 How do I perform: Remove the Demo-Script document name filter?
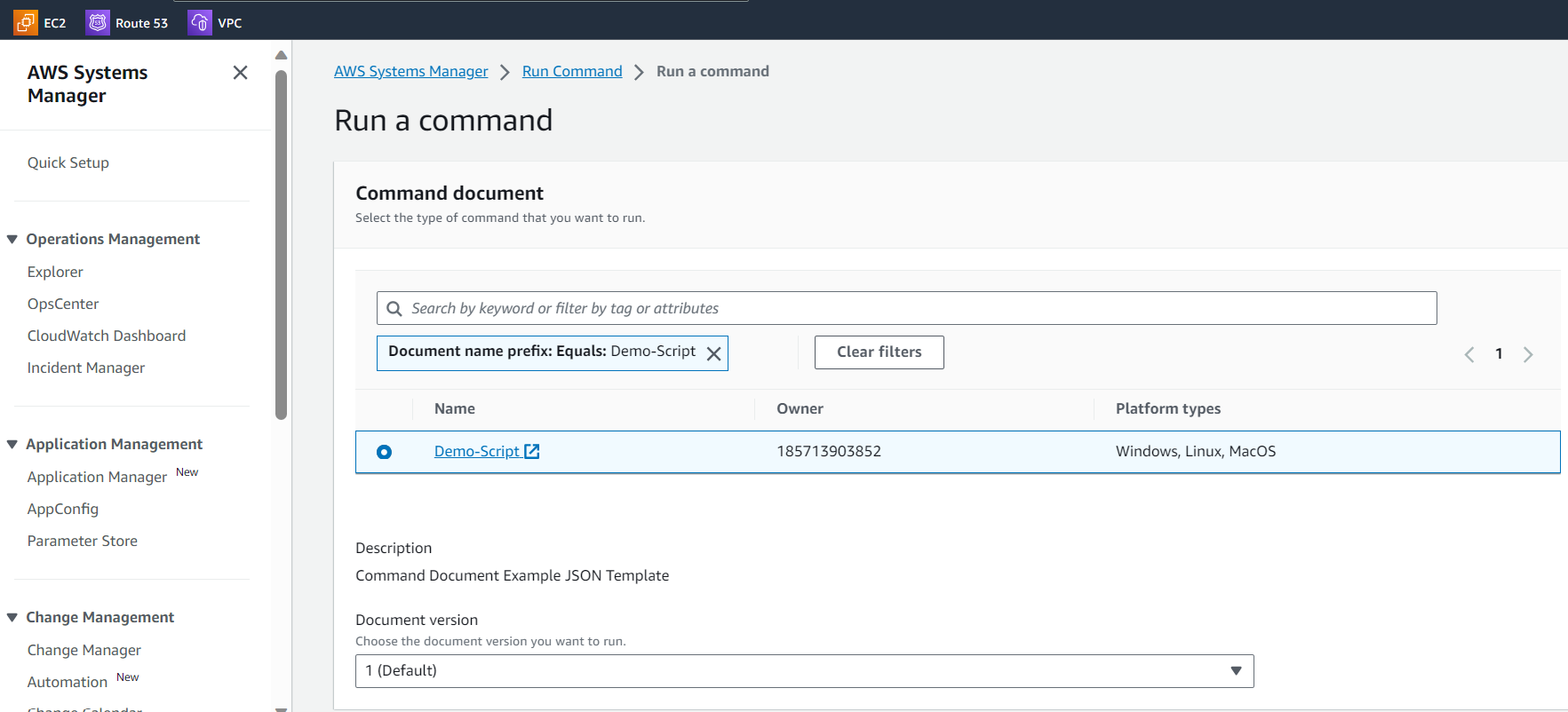713,353
